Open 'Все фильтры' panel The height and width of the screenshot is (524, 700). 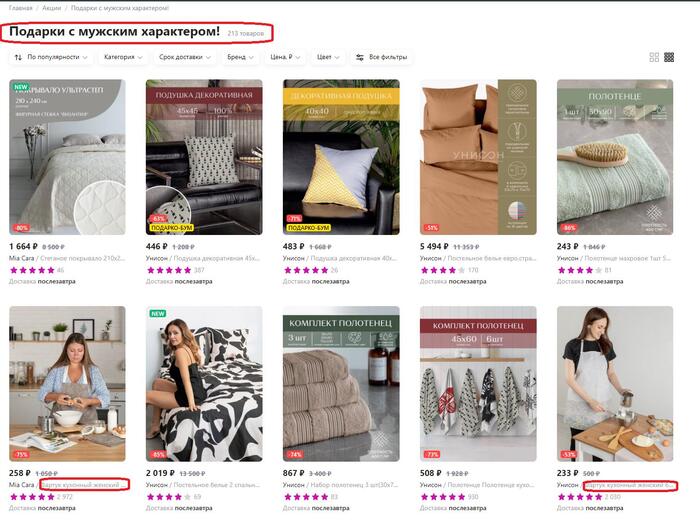pyautogui.click(x=382, y=57)
